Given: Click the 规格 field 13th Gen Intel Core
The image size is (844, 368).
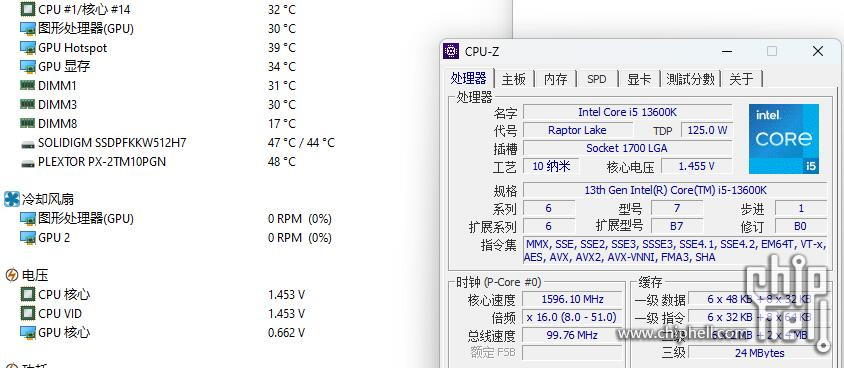Looking at the screenshot, I should click(x=675, y=190).
